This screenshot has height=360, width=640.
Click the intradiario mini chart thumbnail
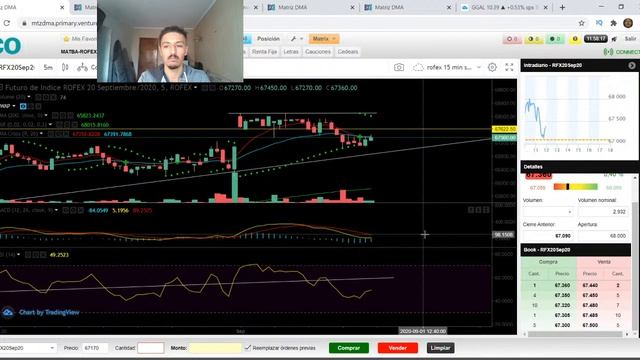576,114
